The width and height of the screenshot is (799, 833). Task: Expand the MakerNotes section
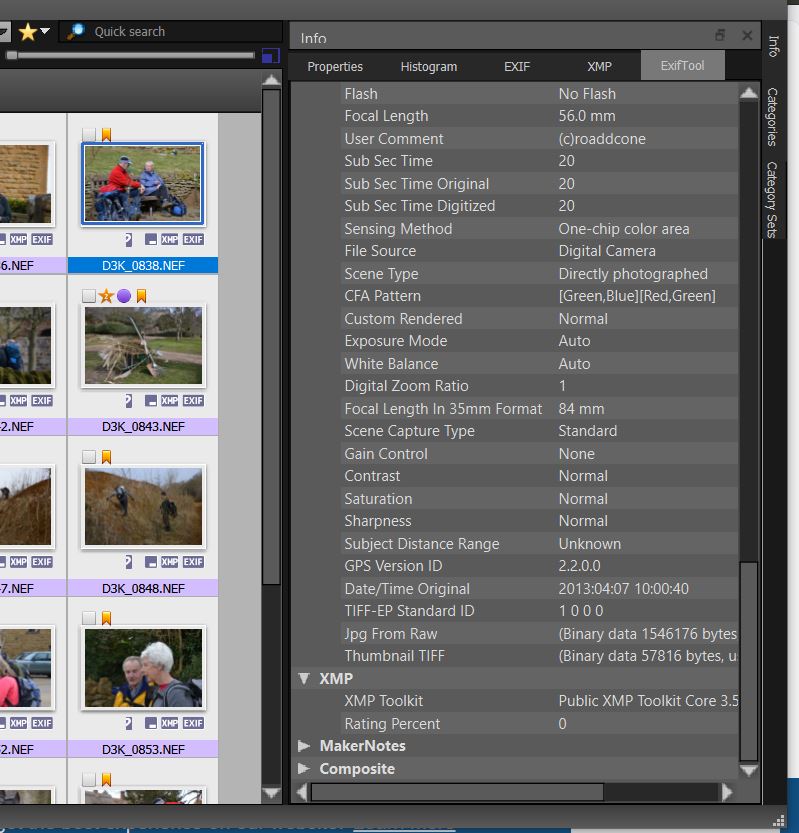click(x=304, y=746)
